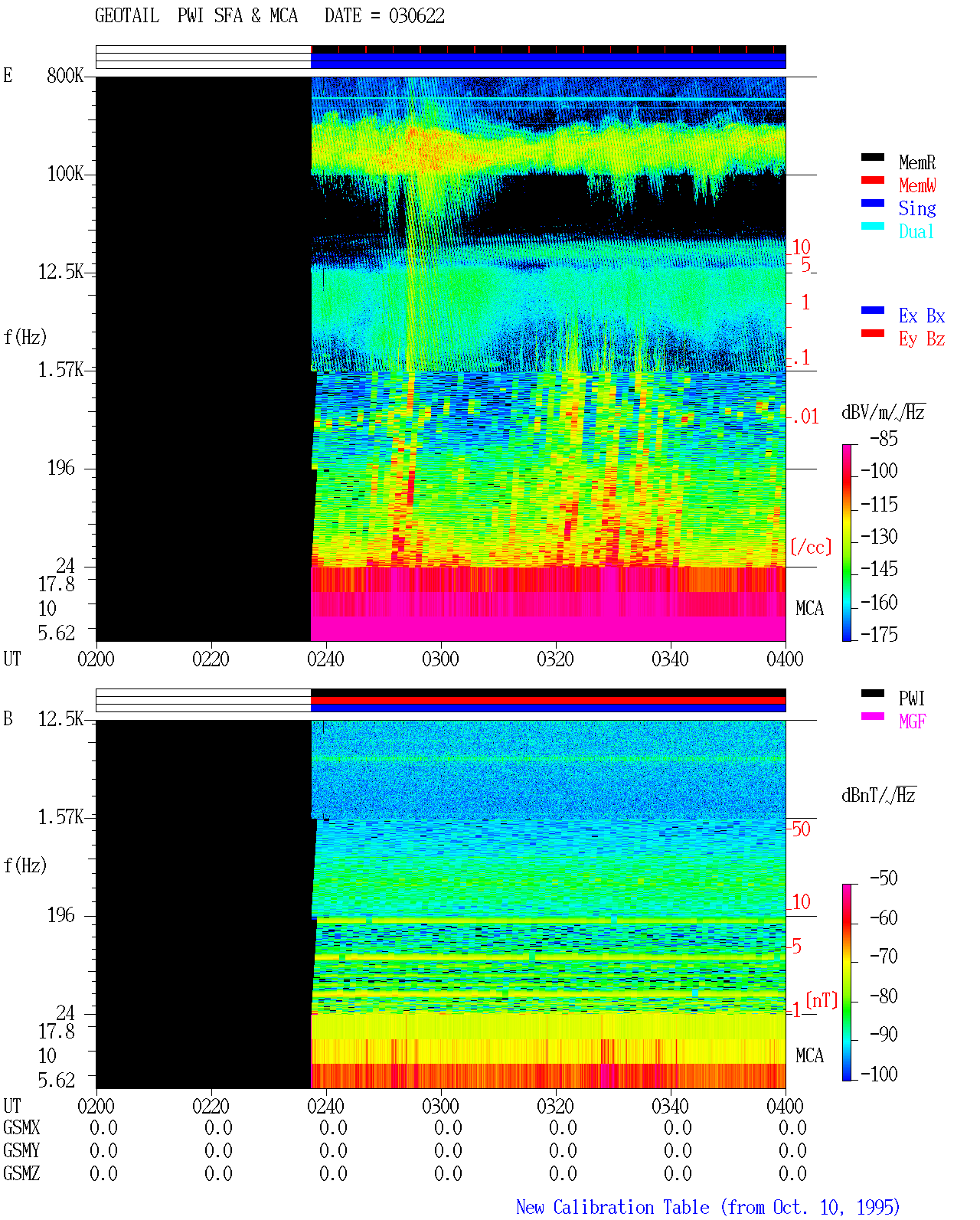Click the red 50 label on B panel
This screenshot has width=980, height=1220.
tap(801, 829)
